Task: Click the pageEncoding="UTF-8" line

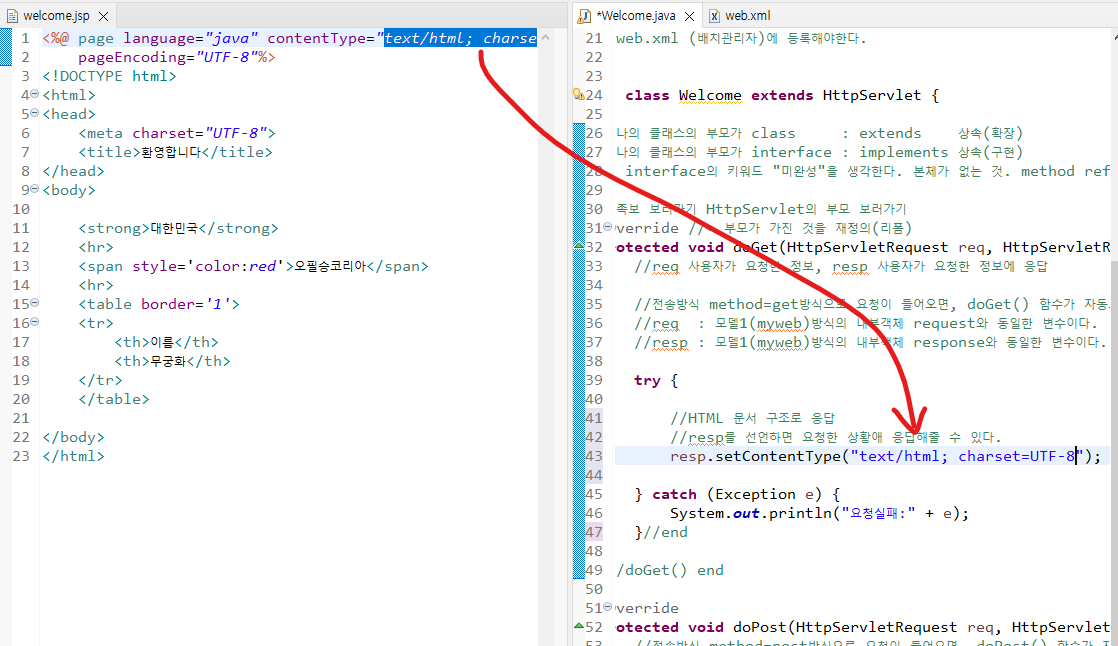Action: (x=177, y=57)
